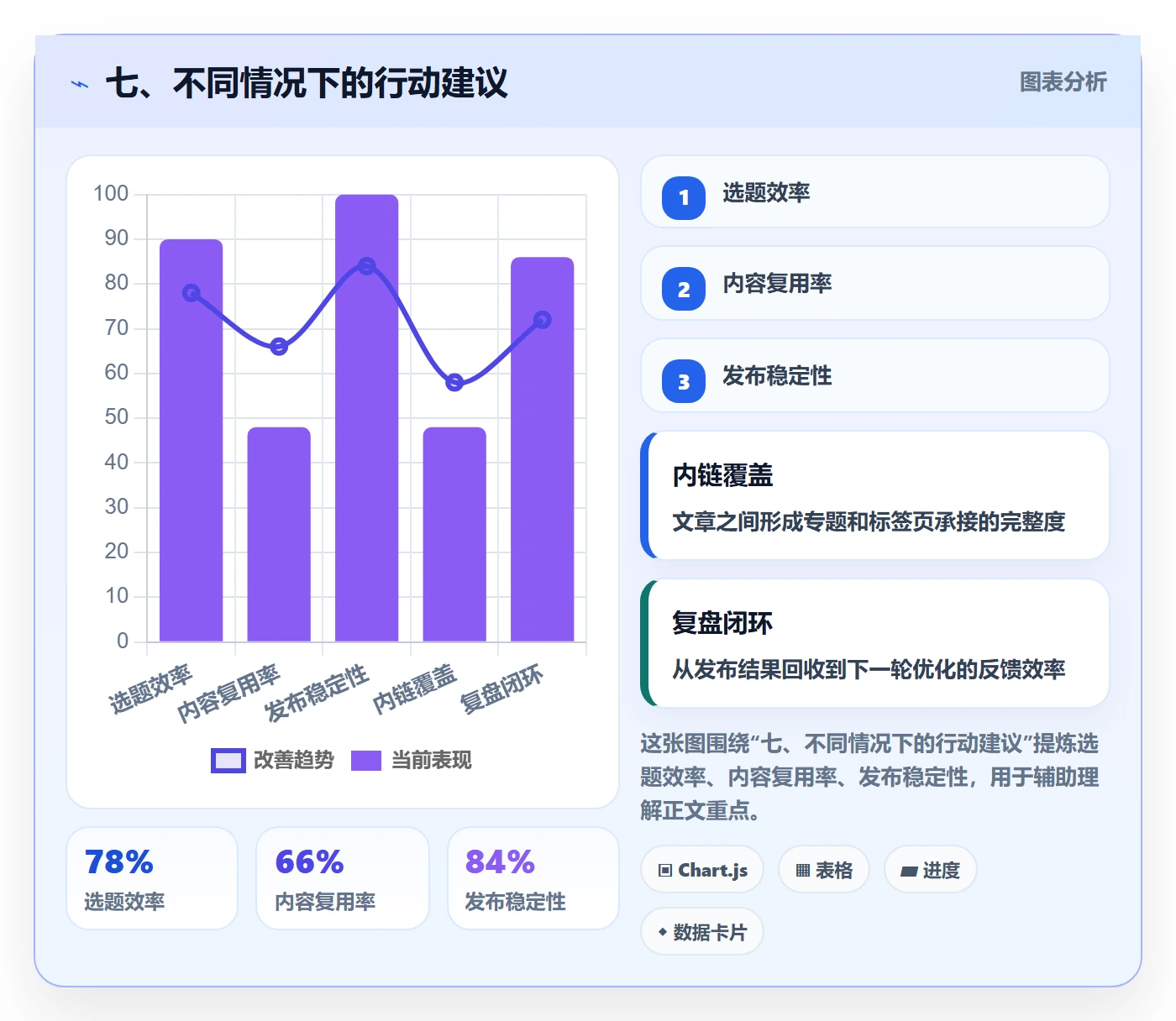Click the 改善趋势 legend label

click(294, 760)
